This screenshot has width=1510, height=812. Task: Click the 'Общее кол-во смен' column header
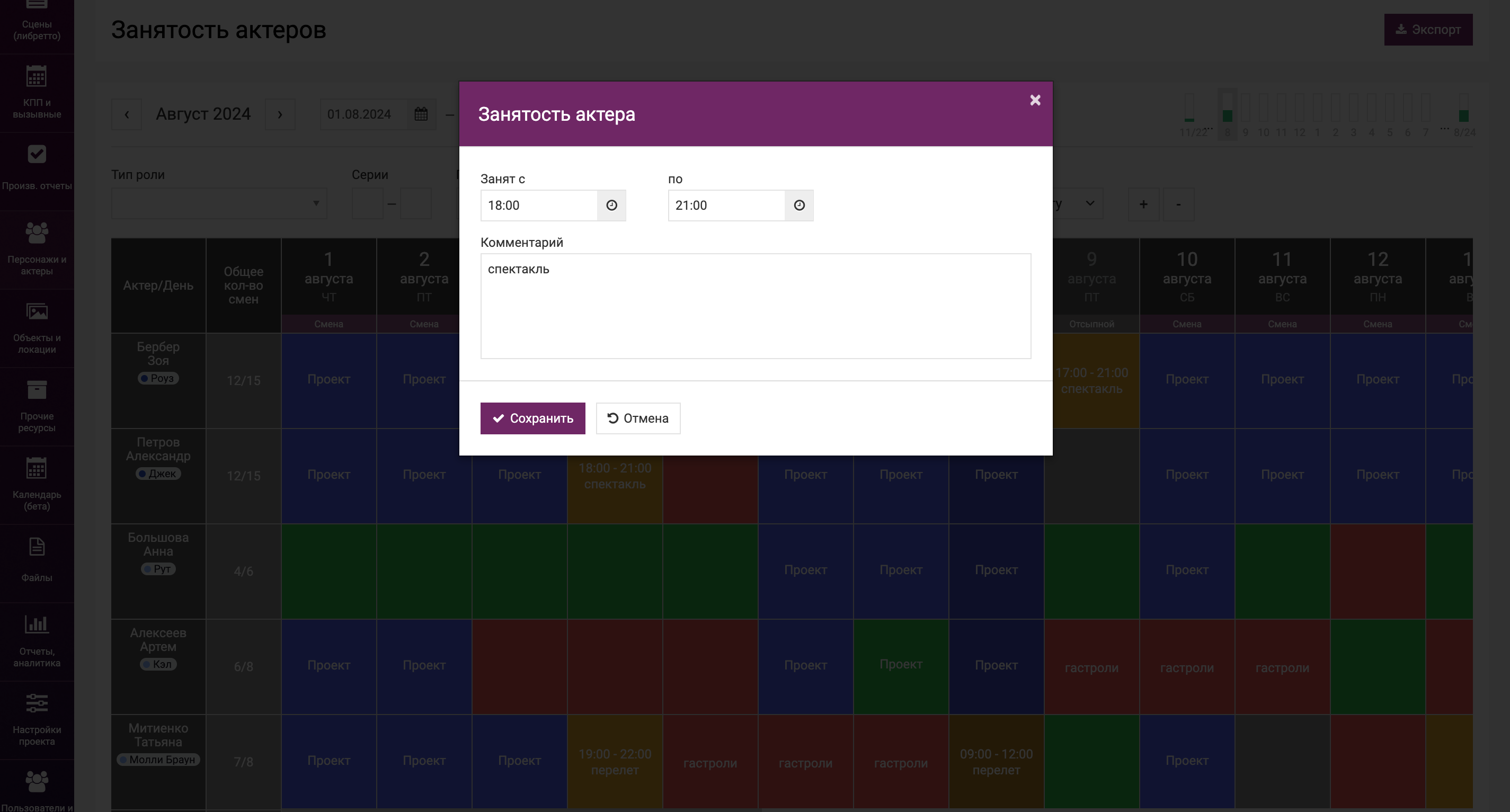[x=243, y=285]
